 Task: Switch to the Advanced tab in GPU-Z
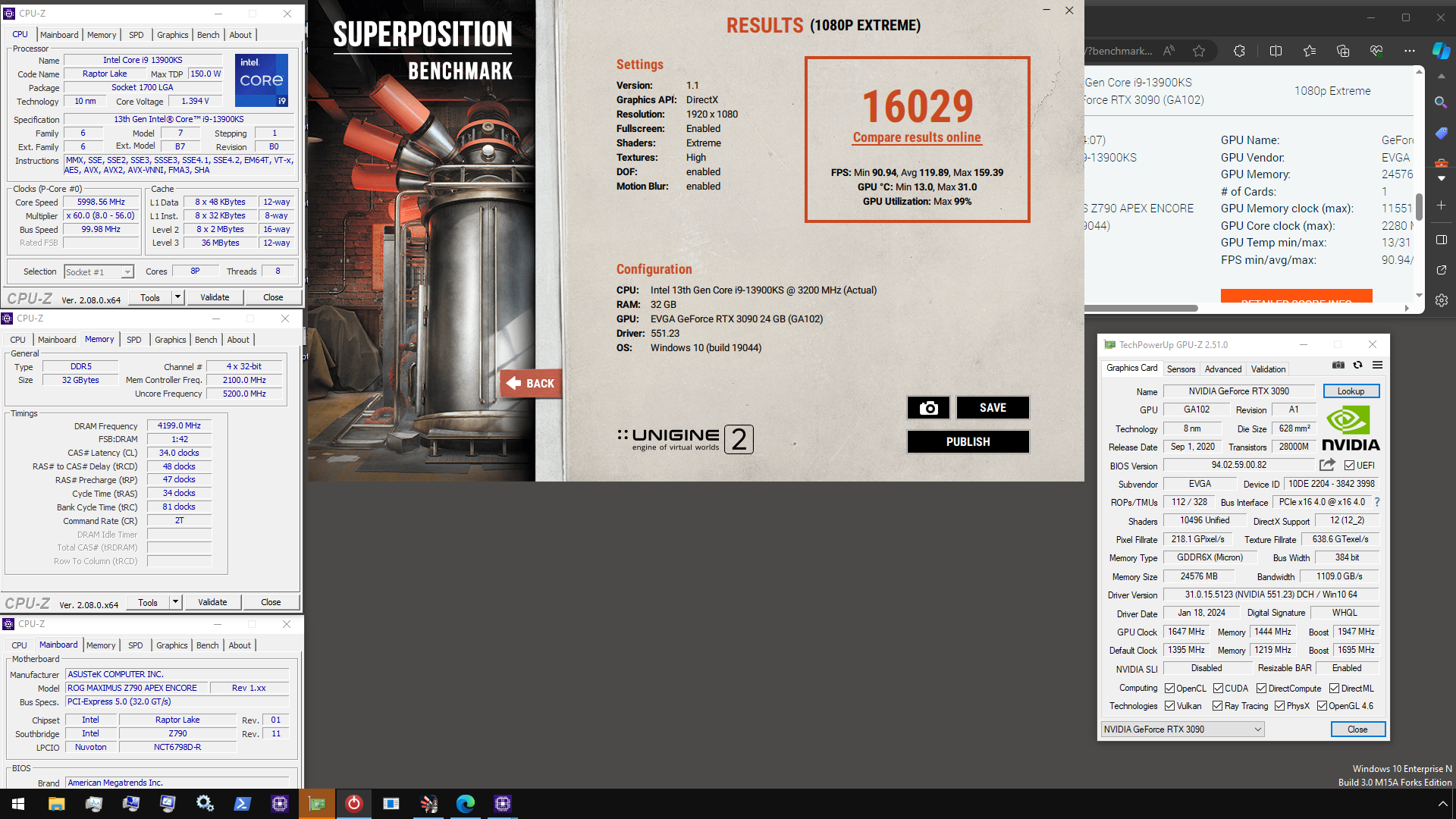[1223, 369]
